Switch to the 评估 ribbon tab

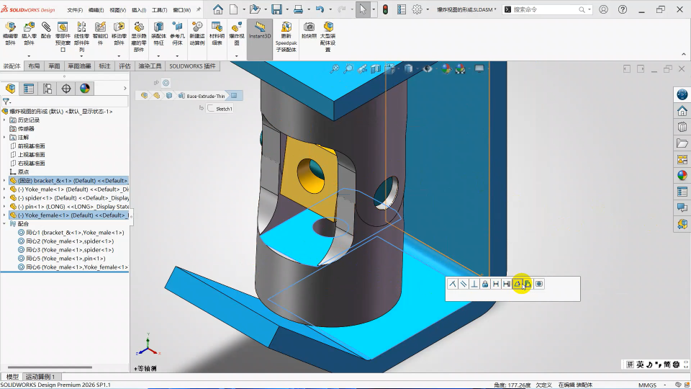[x=125, y=66]
